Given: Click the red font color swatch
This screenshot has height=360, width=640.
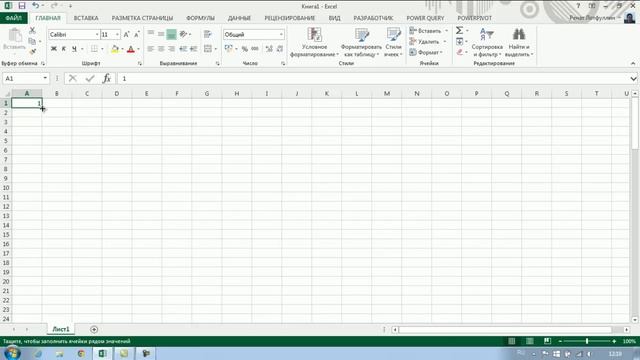Looking at the screenshot, I should point(131,49).
